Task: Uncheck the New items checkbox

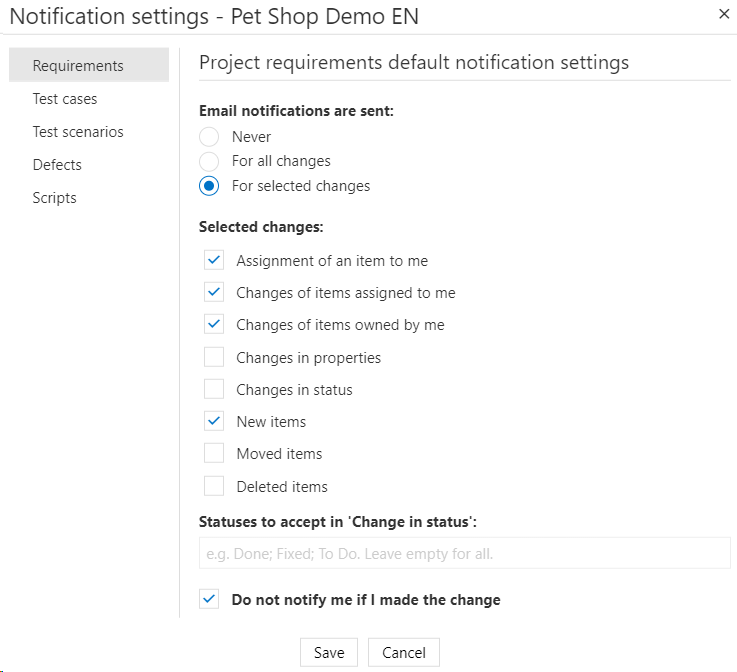Action: [x=214, y=421]
